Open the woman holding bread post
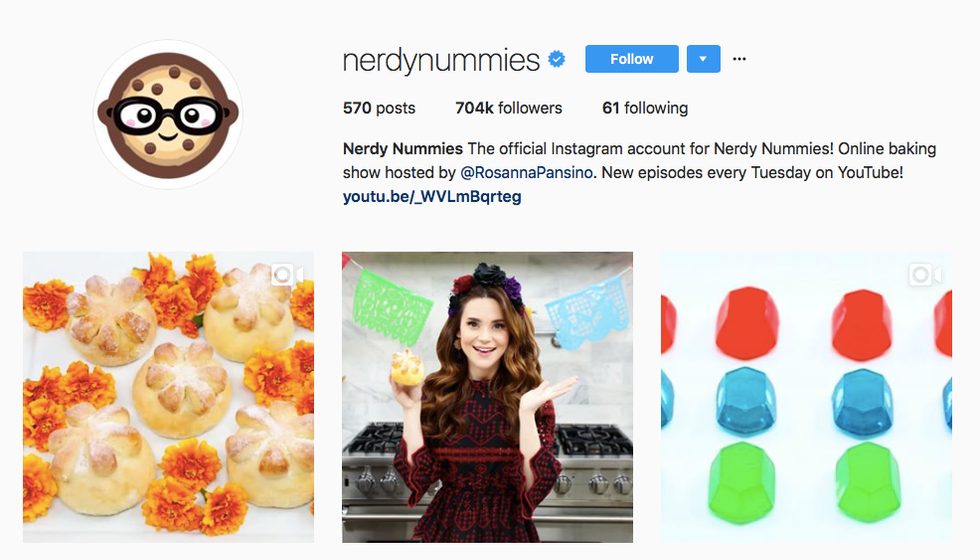Screen dimensions: 980x560 point(488,397)
